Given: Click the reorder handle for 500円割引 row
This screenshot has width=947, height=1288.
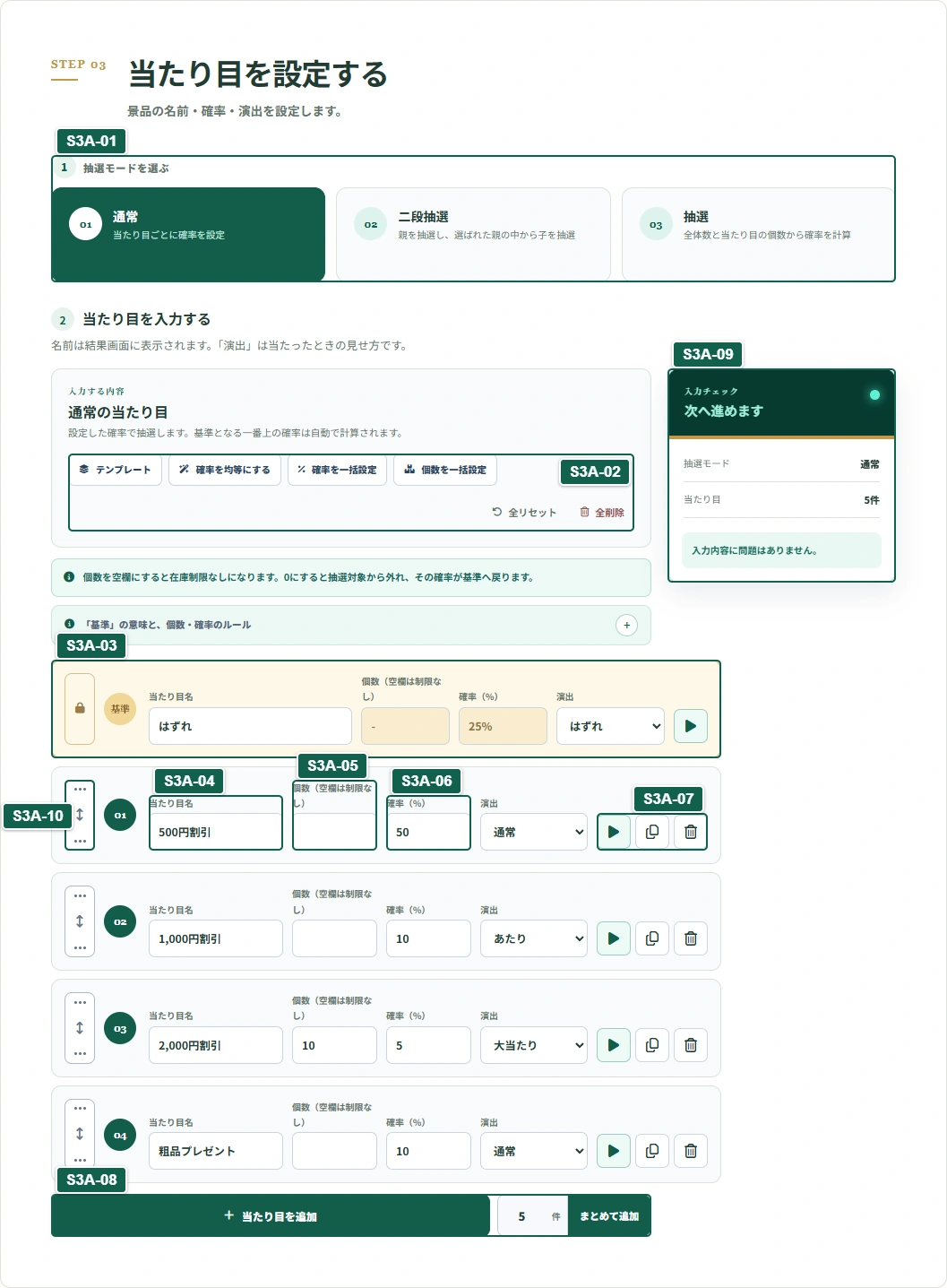Looking at the screenshot, I should (80, 815).
